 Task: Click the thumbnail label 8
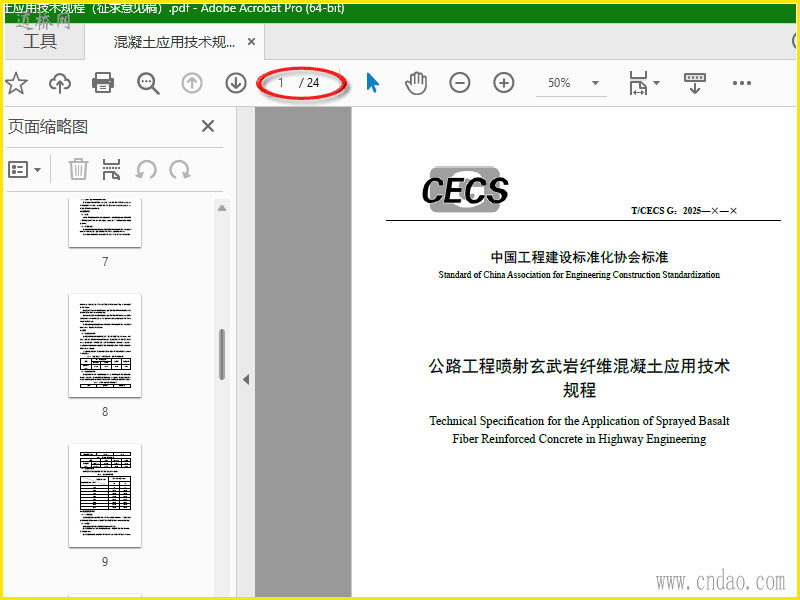point(105,412)
